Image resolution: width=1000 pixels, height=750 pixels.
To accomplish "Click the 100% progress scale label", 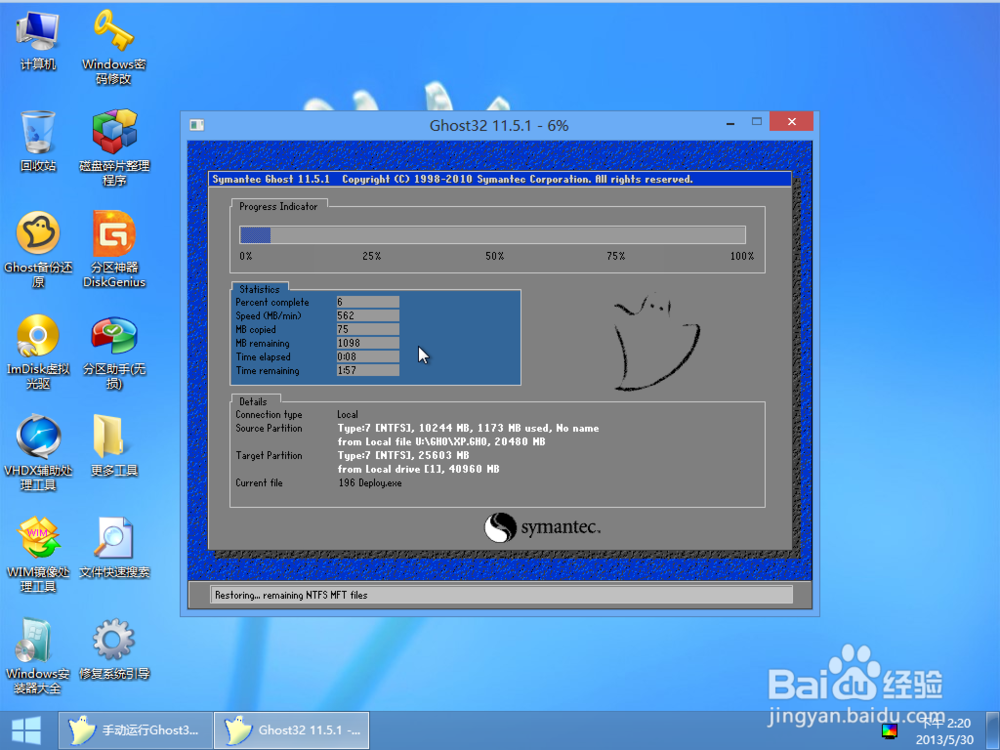I will click(742, 256).
